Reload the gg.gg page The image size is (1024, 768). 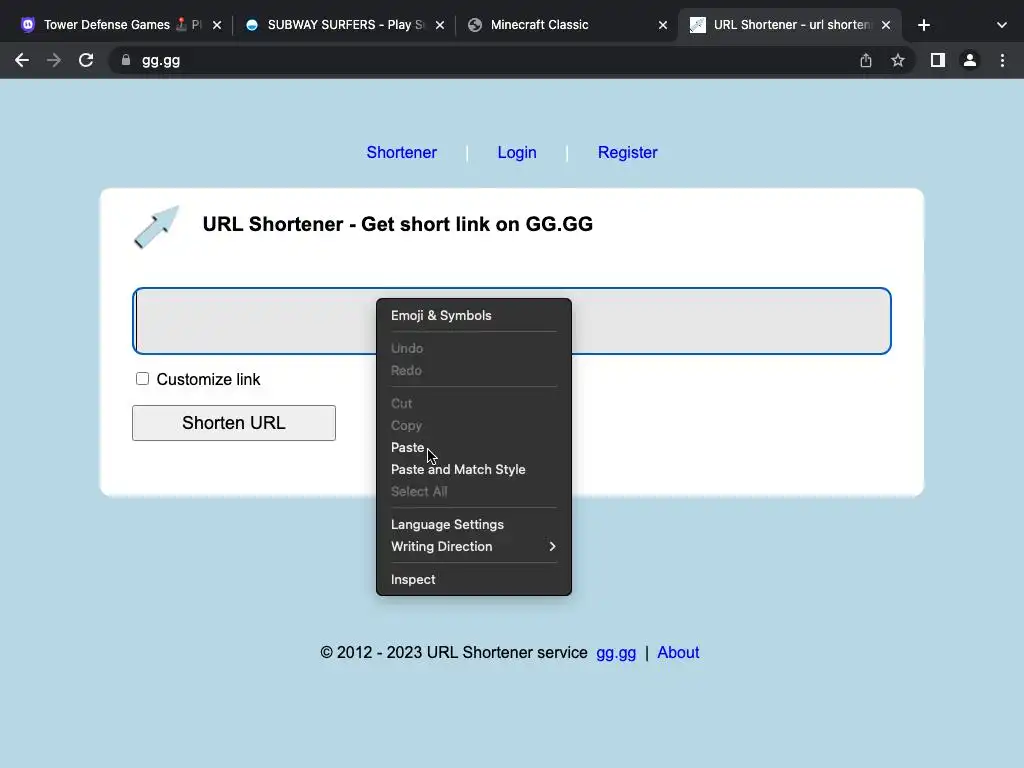point(86,60)
